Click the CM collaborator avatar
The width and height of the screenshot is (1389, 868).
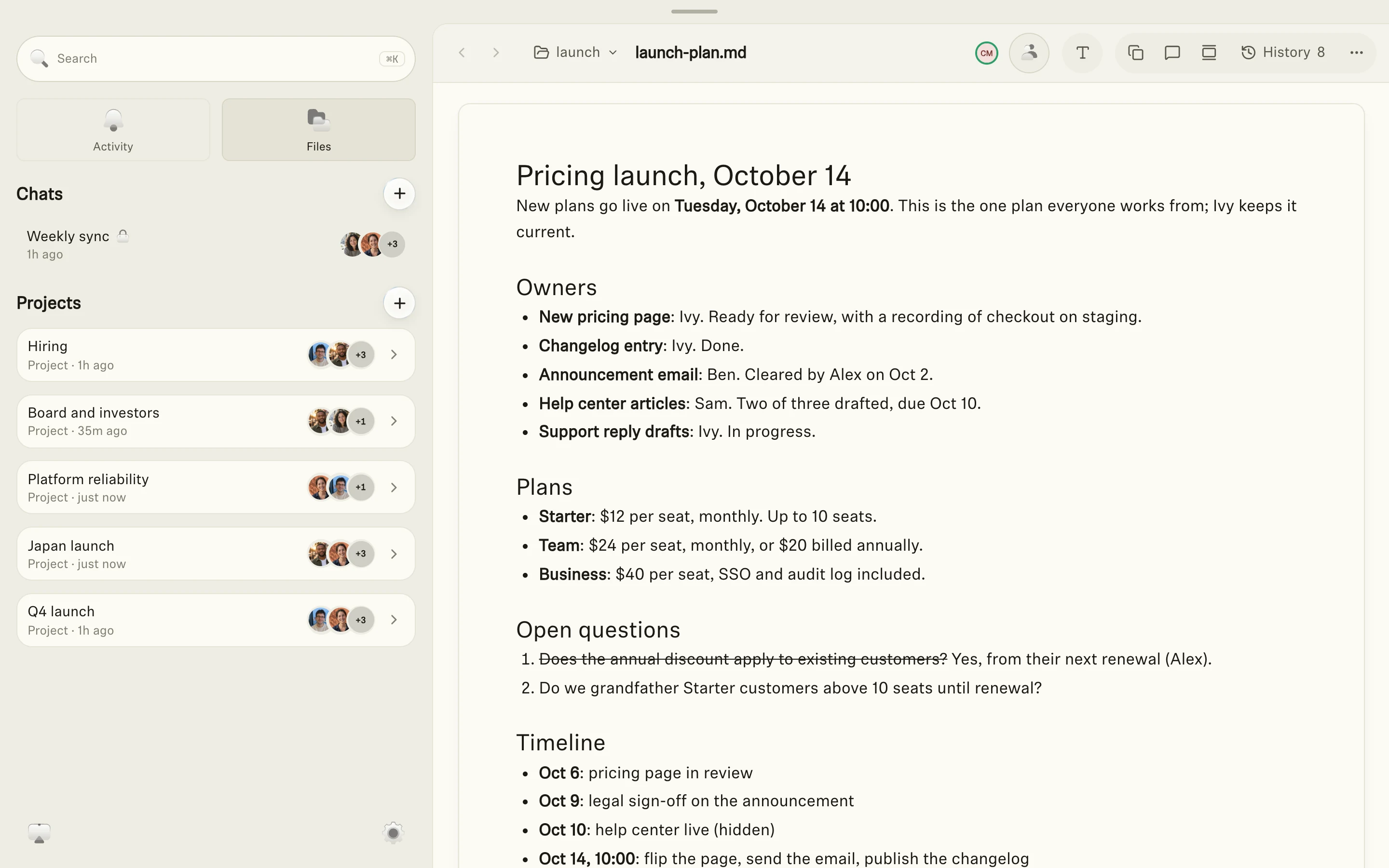click(x=987, y=53)
